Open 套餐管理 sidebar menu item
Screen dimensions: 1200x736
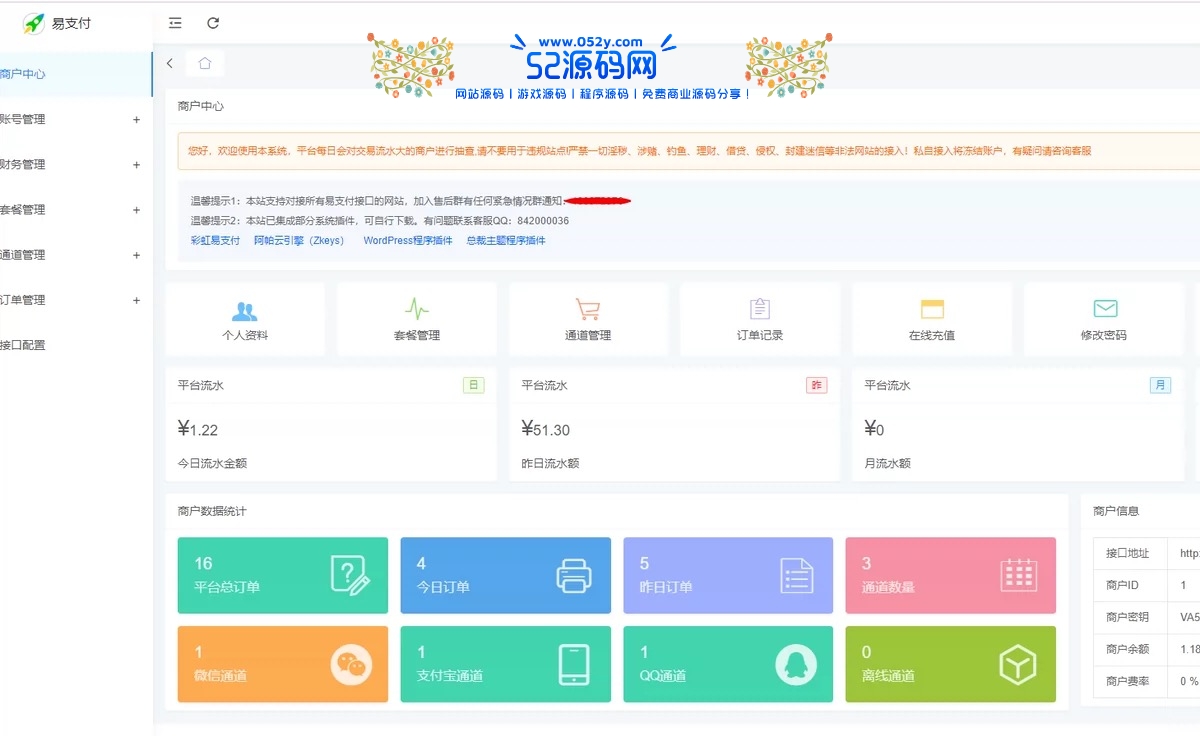click(x=76, y=210)
